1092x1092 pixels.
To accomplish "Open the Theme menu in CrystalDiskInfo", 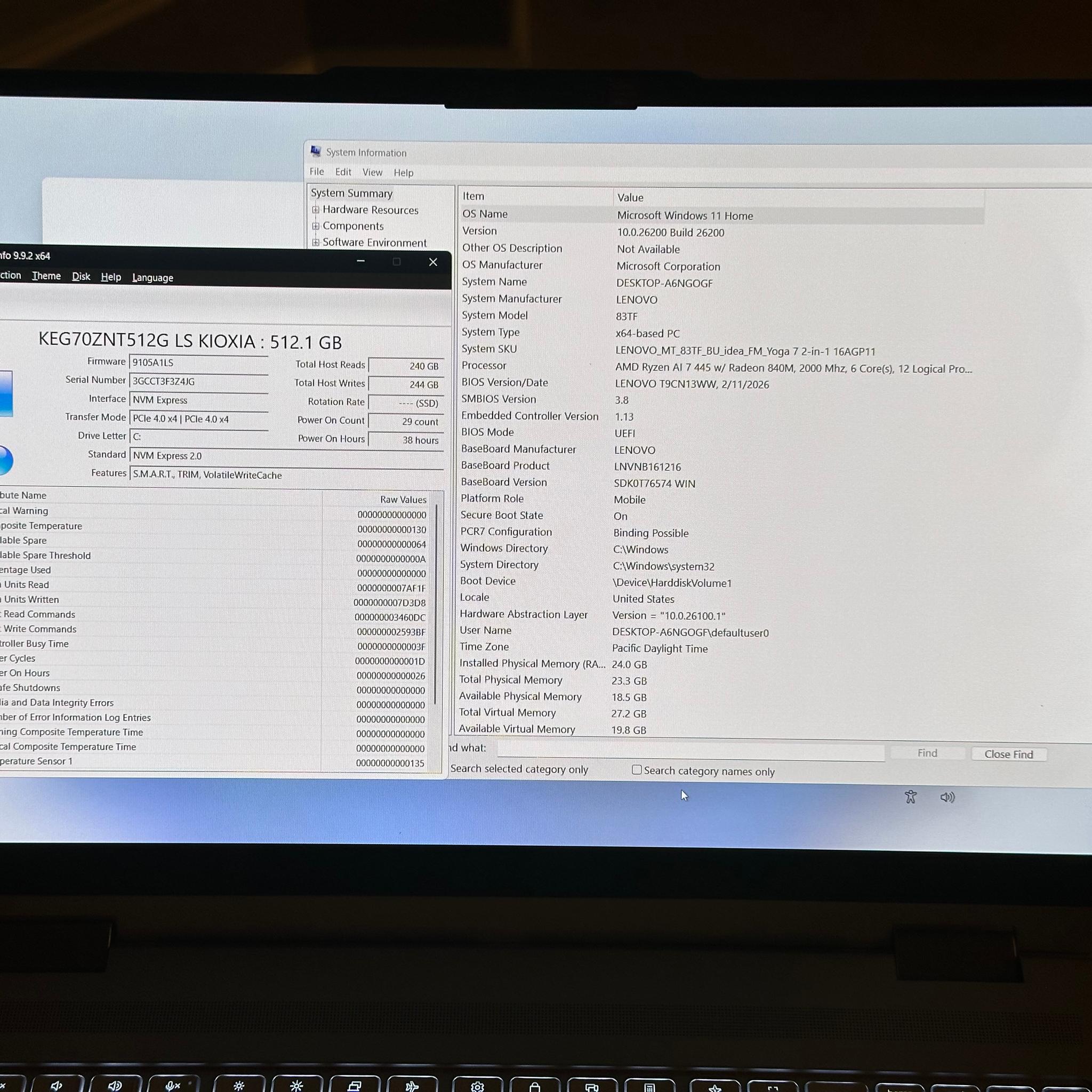I will [46, 276].
